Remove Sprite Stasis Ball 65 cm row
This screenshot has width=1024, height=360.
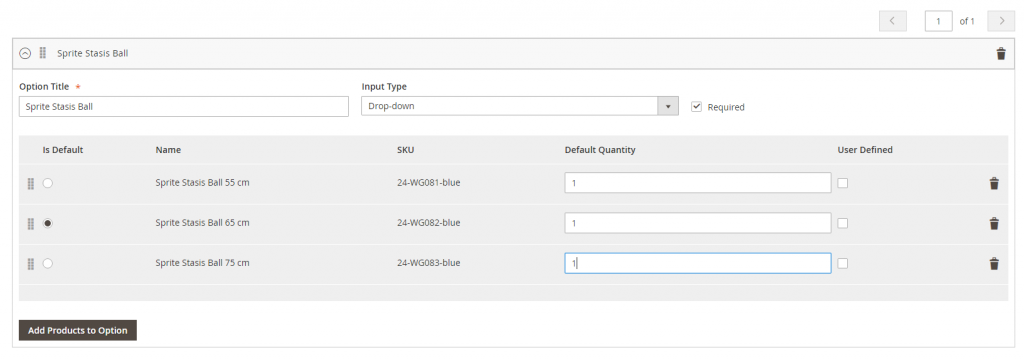click(994, 223)
